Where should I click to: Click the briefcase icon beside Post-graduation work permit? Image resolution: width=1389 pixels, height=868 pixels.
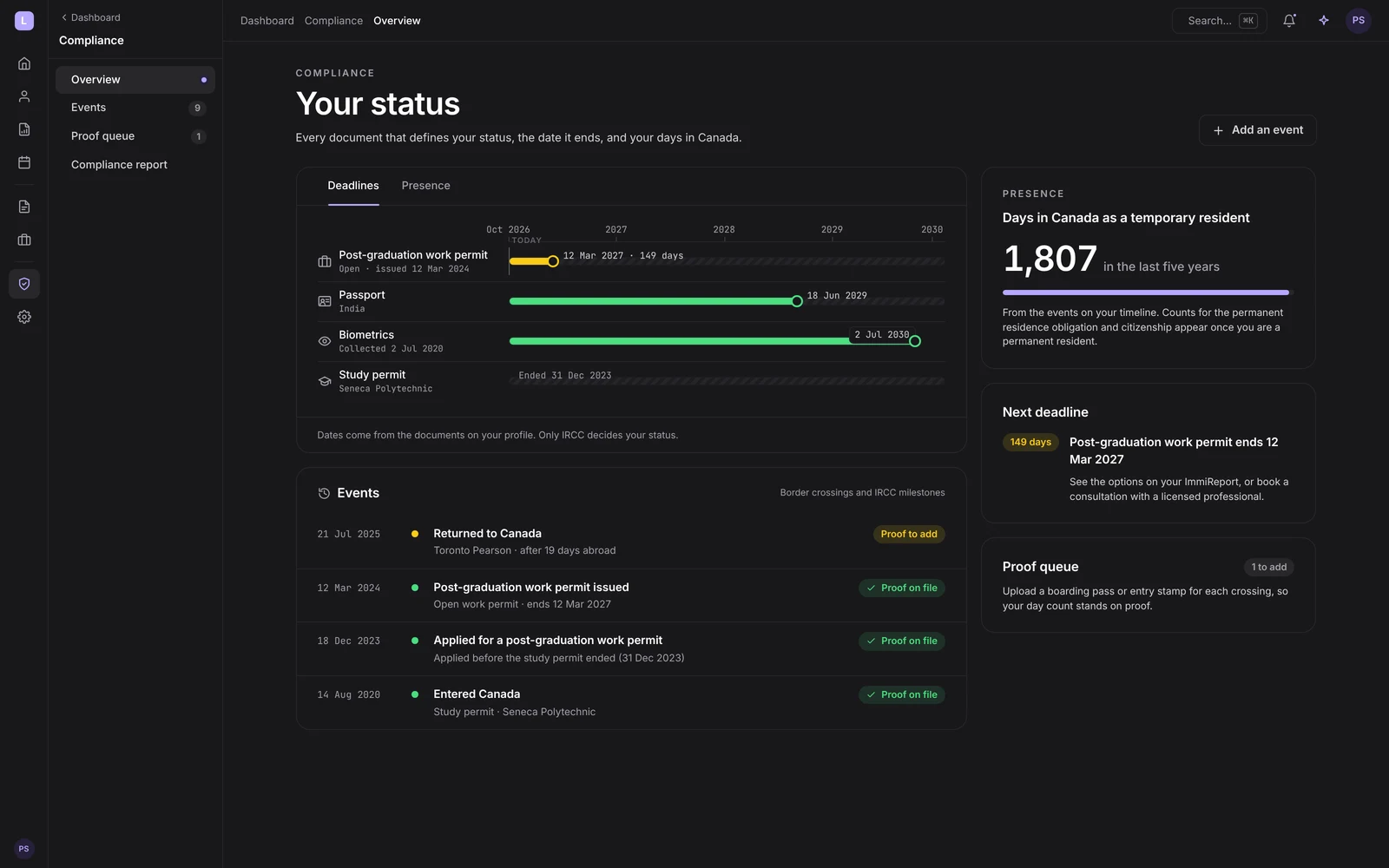click(325, 261)
